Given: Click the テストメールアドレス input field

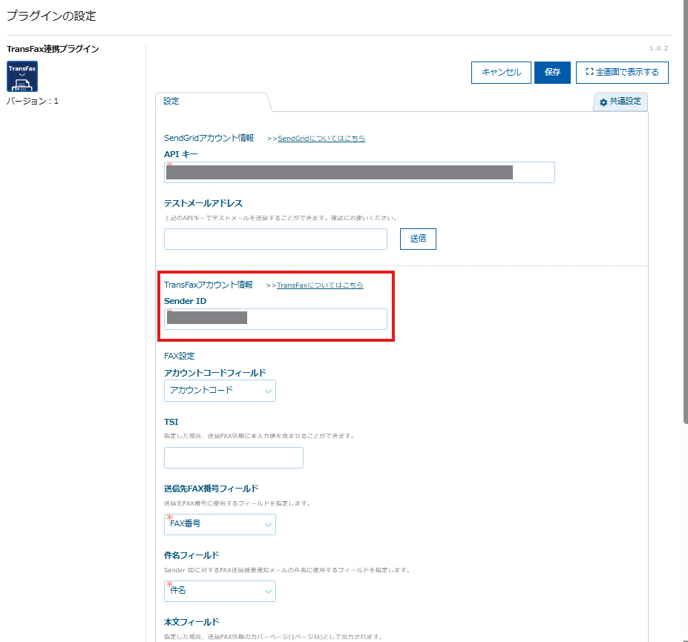Looking at the screenshot, I should [276, 239].
